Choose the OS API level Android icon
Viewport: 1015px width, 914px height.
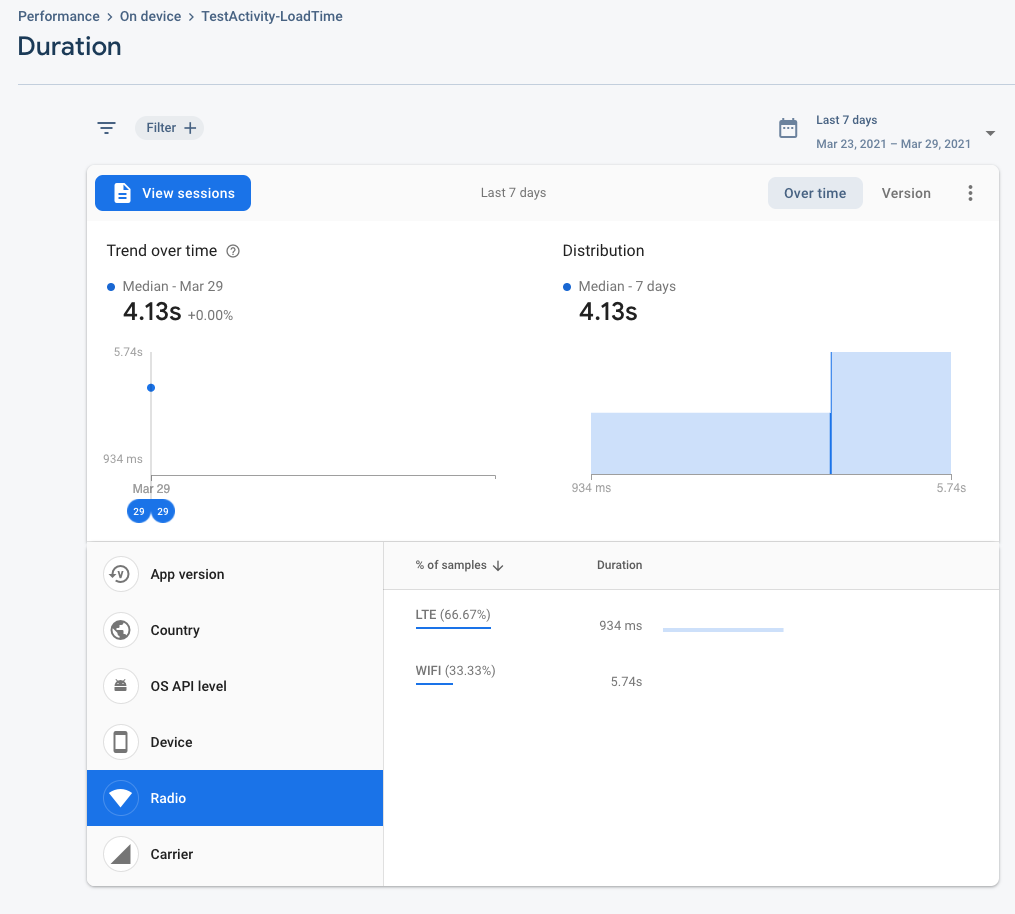click(121, 686)
